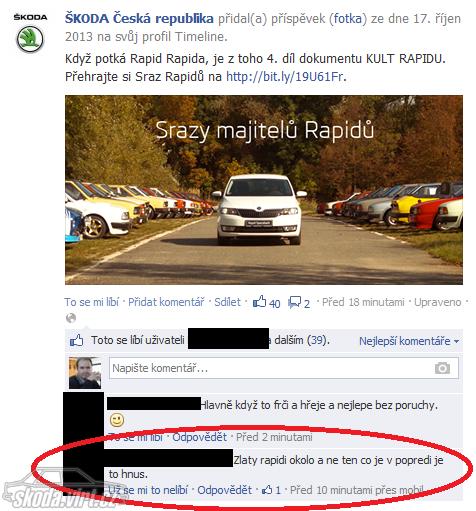476x511 pixels.
Task: Click 'Odpovědět' under the first comment
Action: 199,437
